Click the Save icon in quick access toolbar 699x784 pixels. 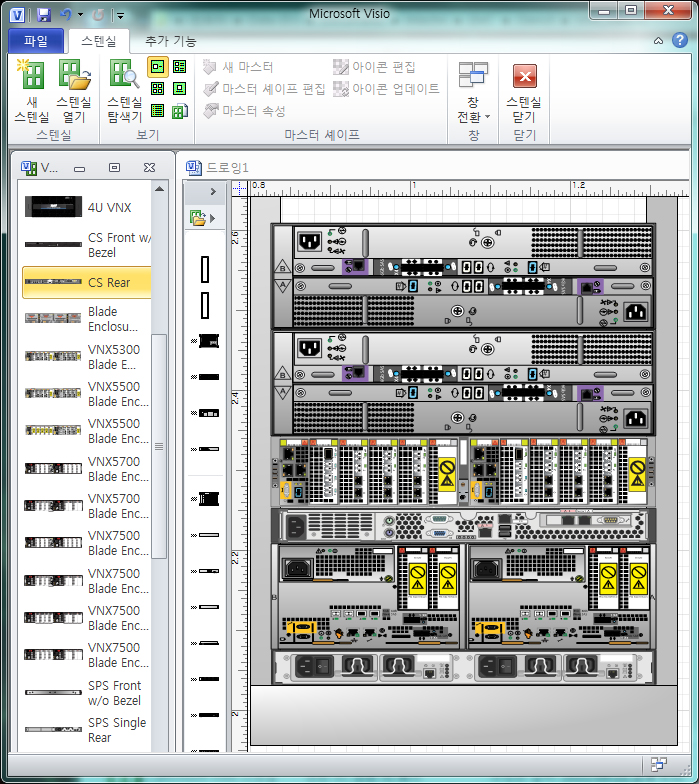point(44,15)
